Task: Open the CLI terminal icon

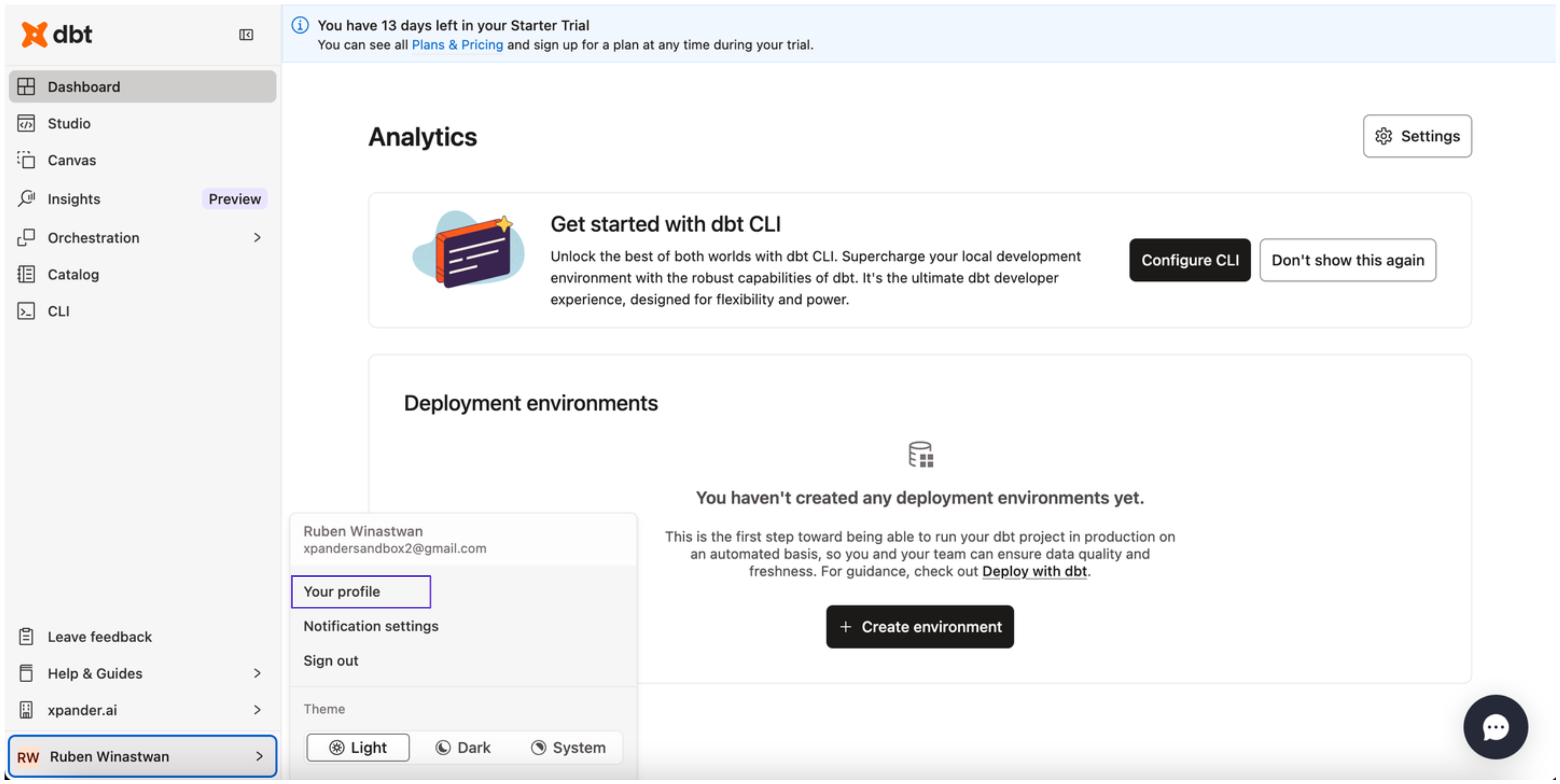Action: click(x=26, y=311)
